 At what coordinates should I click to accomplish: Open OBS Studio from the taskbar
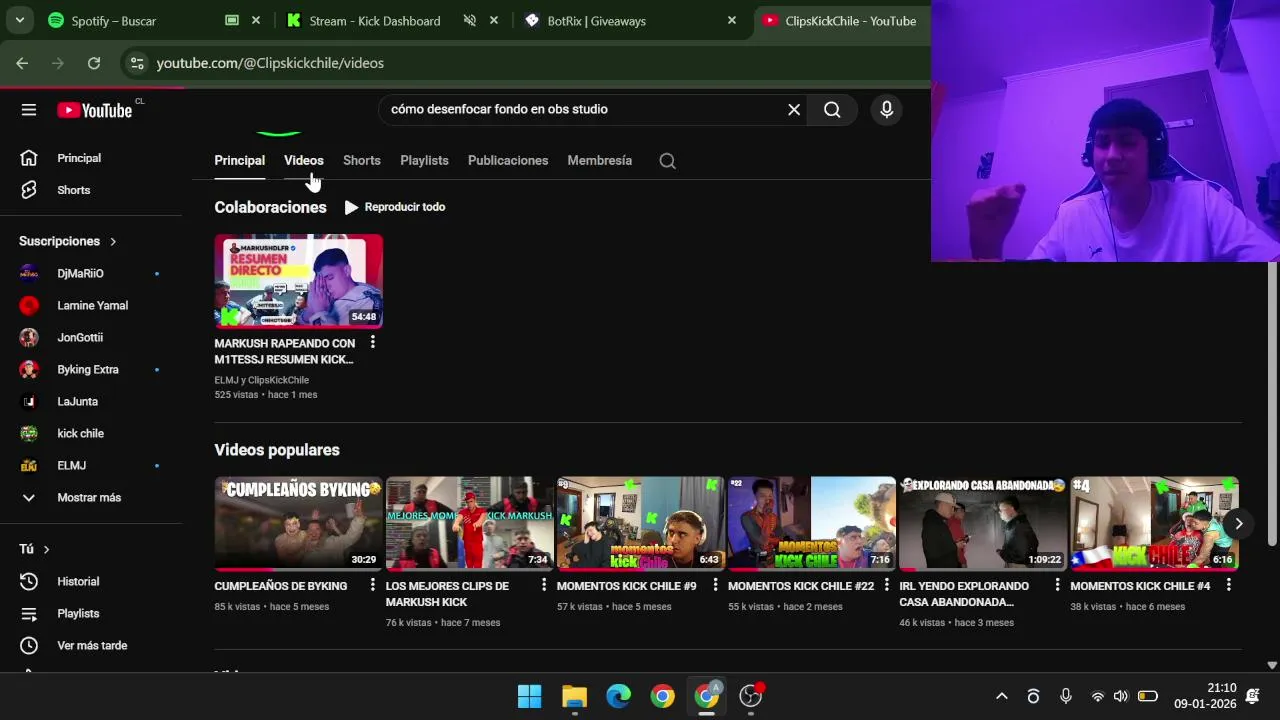[x=750, y=696]
